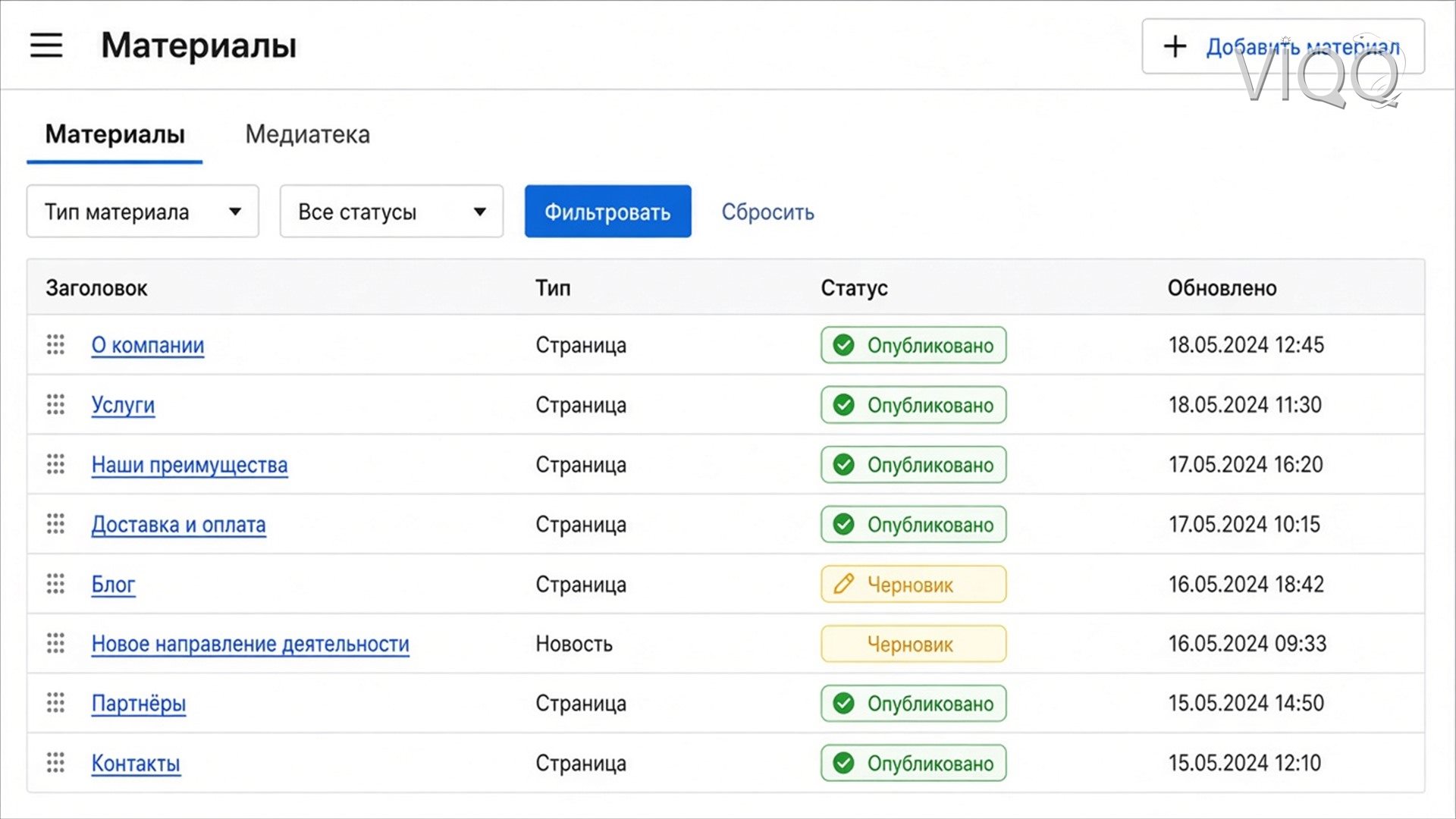The width and height of the screenshot is (1456, 819).
Task: Grab the drag handle for Контакты
Action: (55, 763)
